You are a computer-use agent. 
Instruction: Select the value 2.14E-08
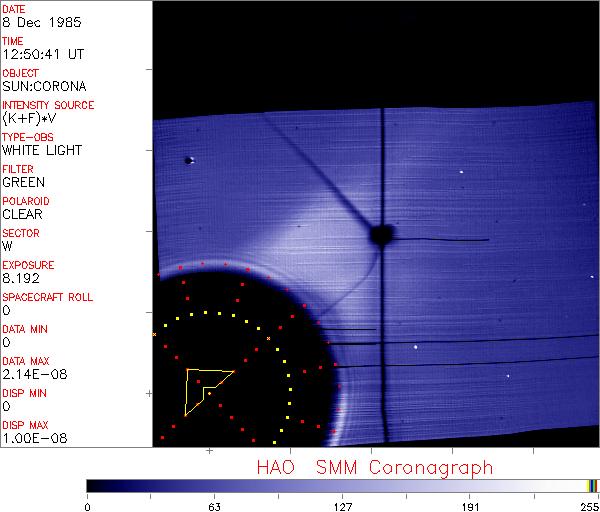[x=35, y=374]
